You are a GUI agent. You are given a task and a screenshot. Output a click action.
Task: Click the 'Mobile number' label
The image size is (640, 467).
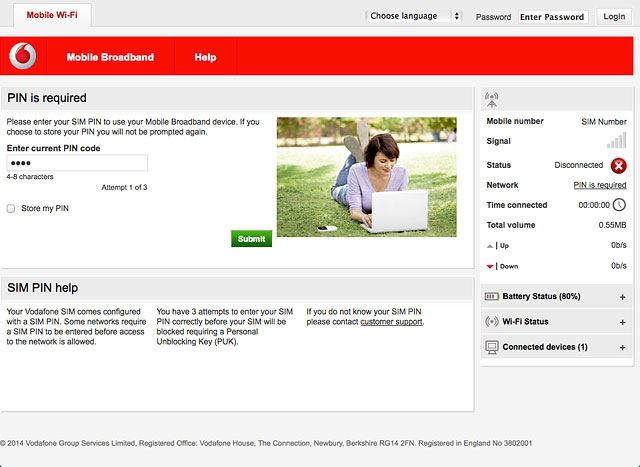[515, 121]
